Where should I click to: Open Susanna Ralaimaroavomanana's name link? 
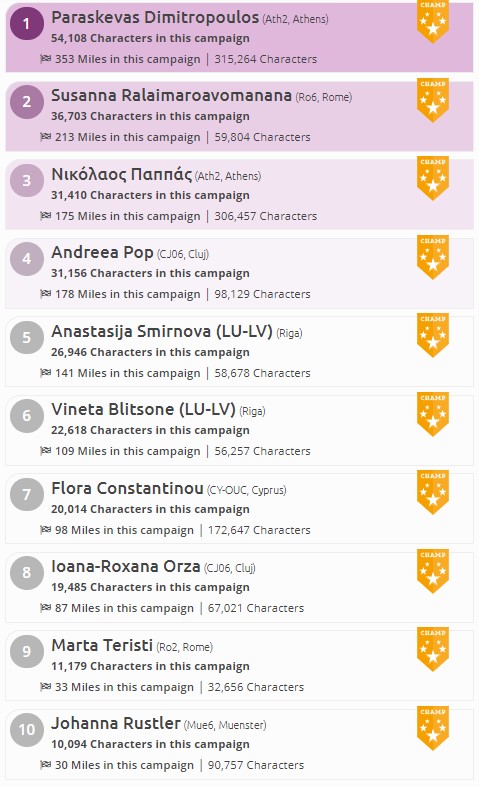click(x=171, y=95)
